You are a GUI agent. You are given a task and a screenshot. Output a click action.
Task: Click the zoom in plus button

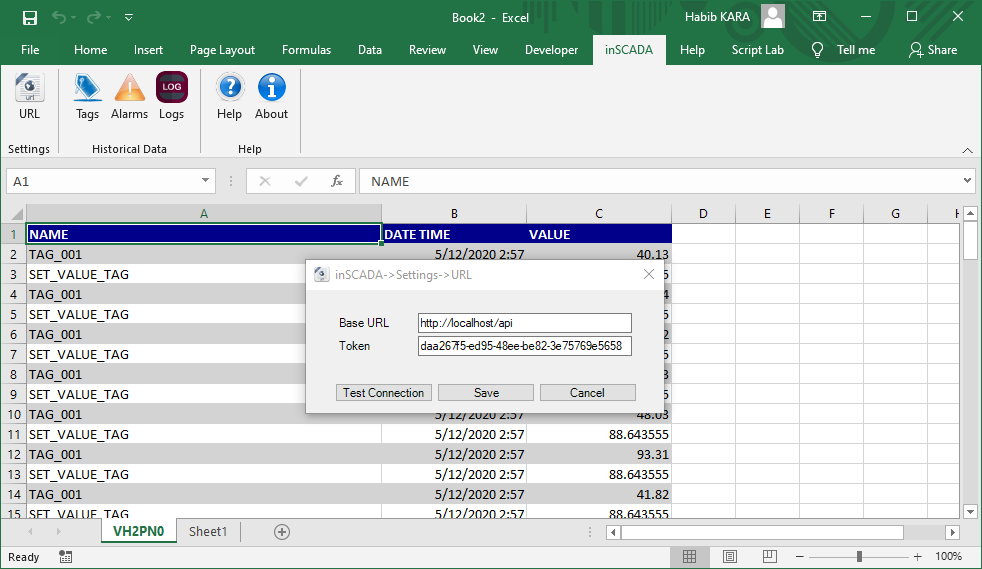917,556
